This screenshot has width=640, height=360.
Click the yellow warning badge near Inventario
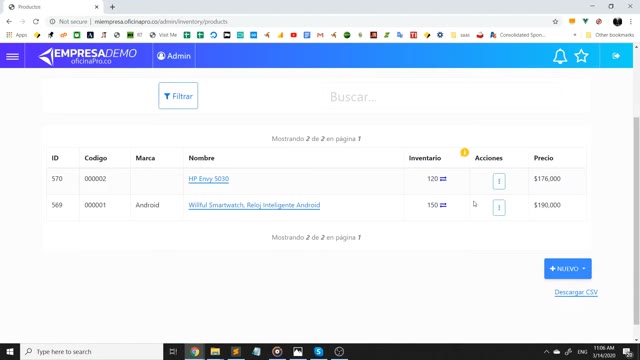pyautogui.click(x=464, y=152)
